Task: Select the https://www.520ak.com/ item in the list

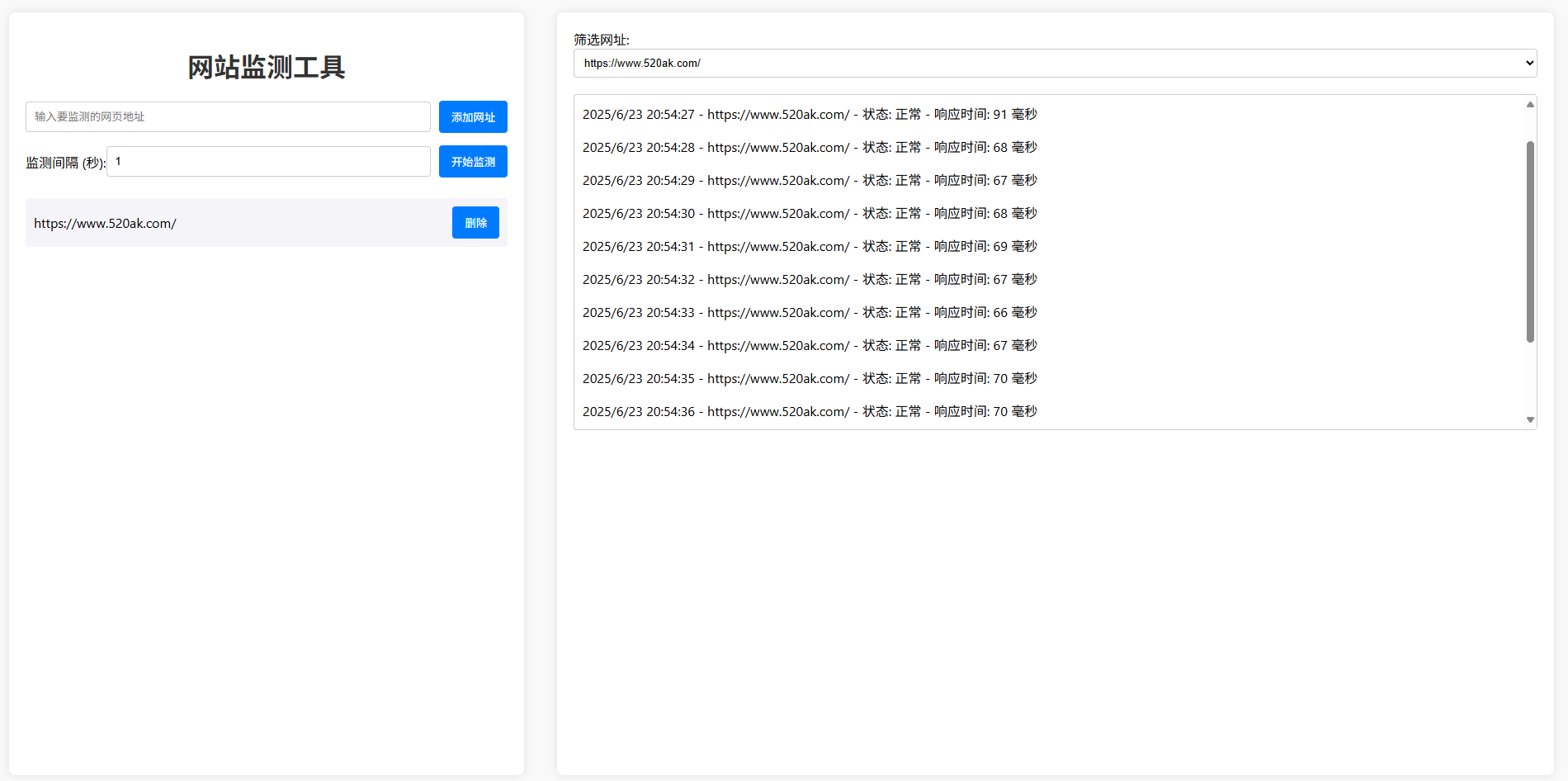Action: point(106,224)
